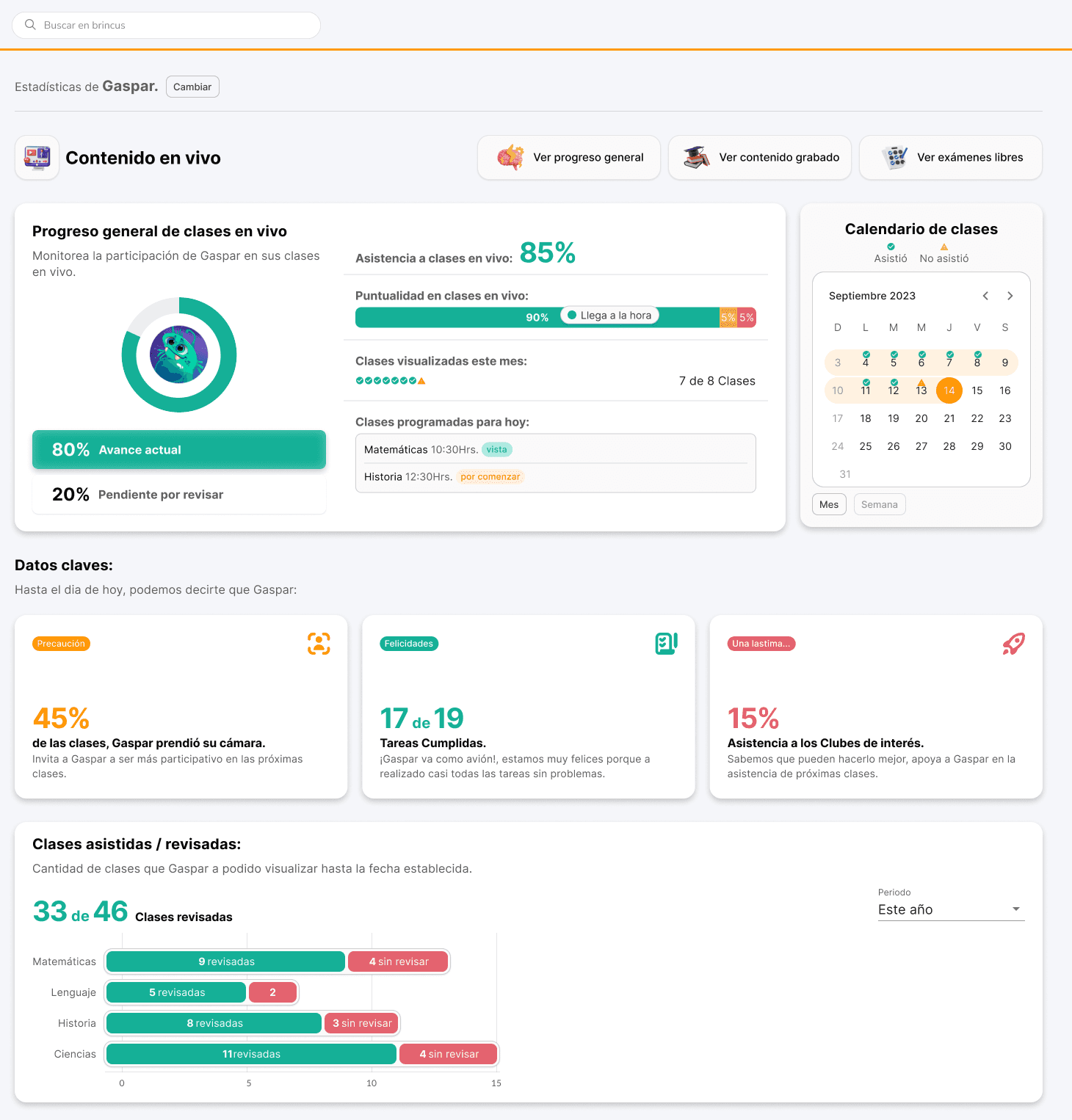1072x1120 pixels.
Task: Click the 11 revisadas Ciencias bar
Action: point(252,1054)
